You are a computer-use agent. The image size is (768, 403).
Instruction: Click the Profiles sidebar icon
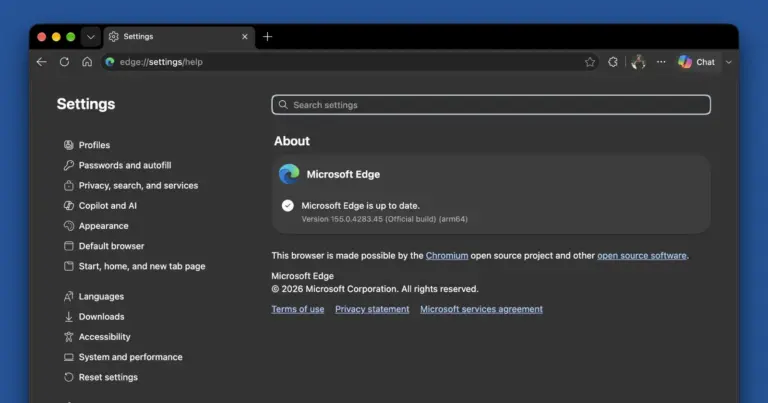click(x=69, y=145)
